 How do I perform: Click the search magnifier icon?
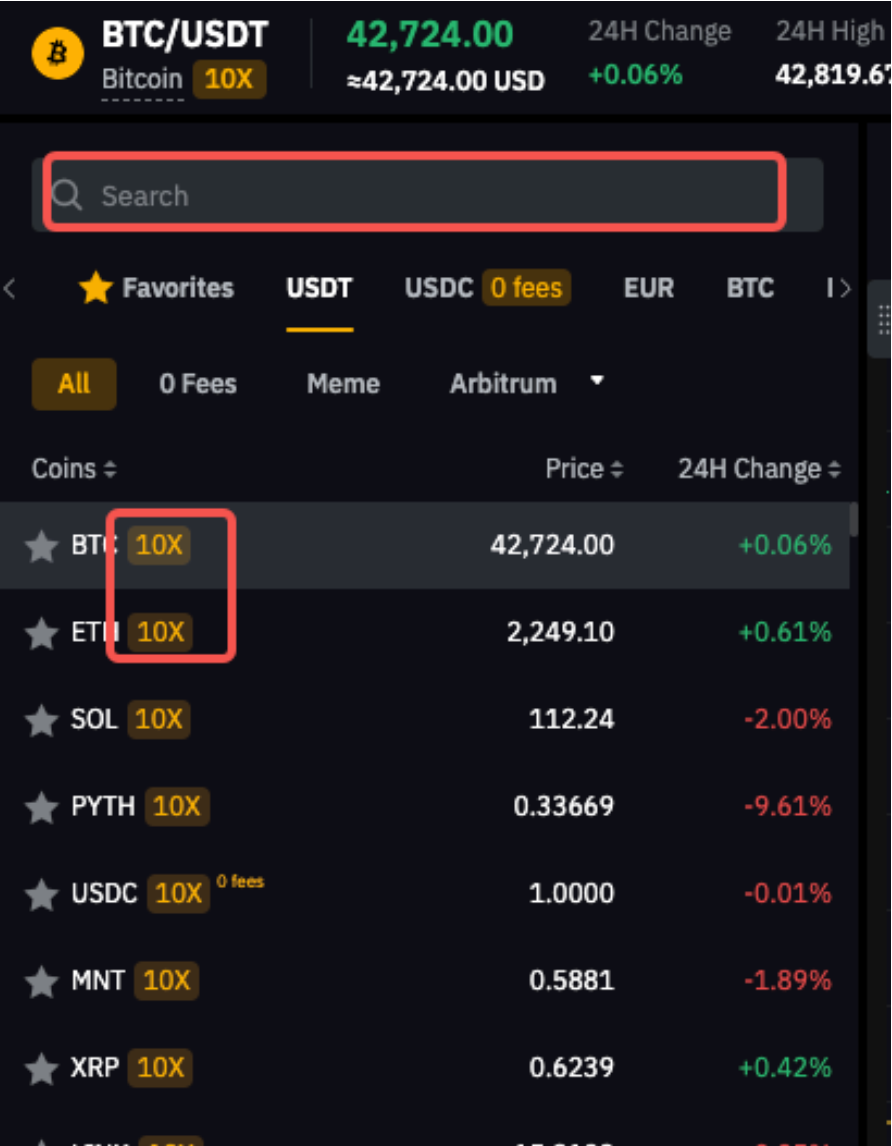point(68,195)
